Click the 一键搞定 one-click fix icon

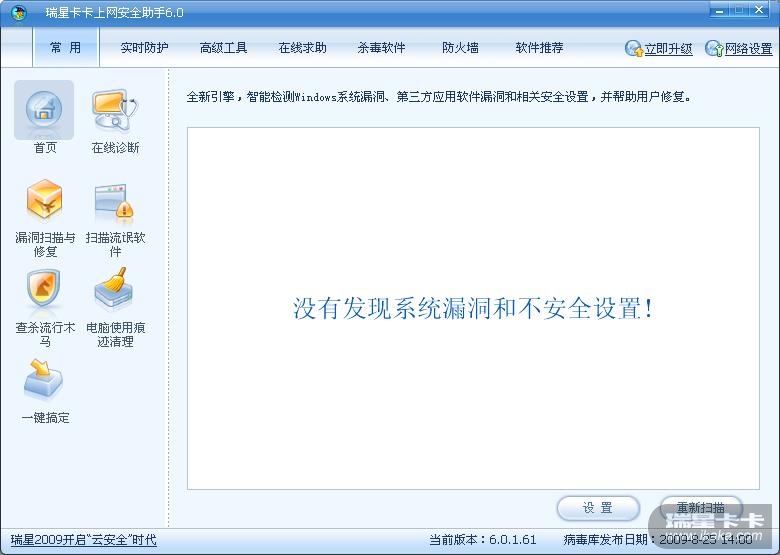click(43, 380)
